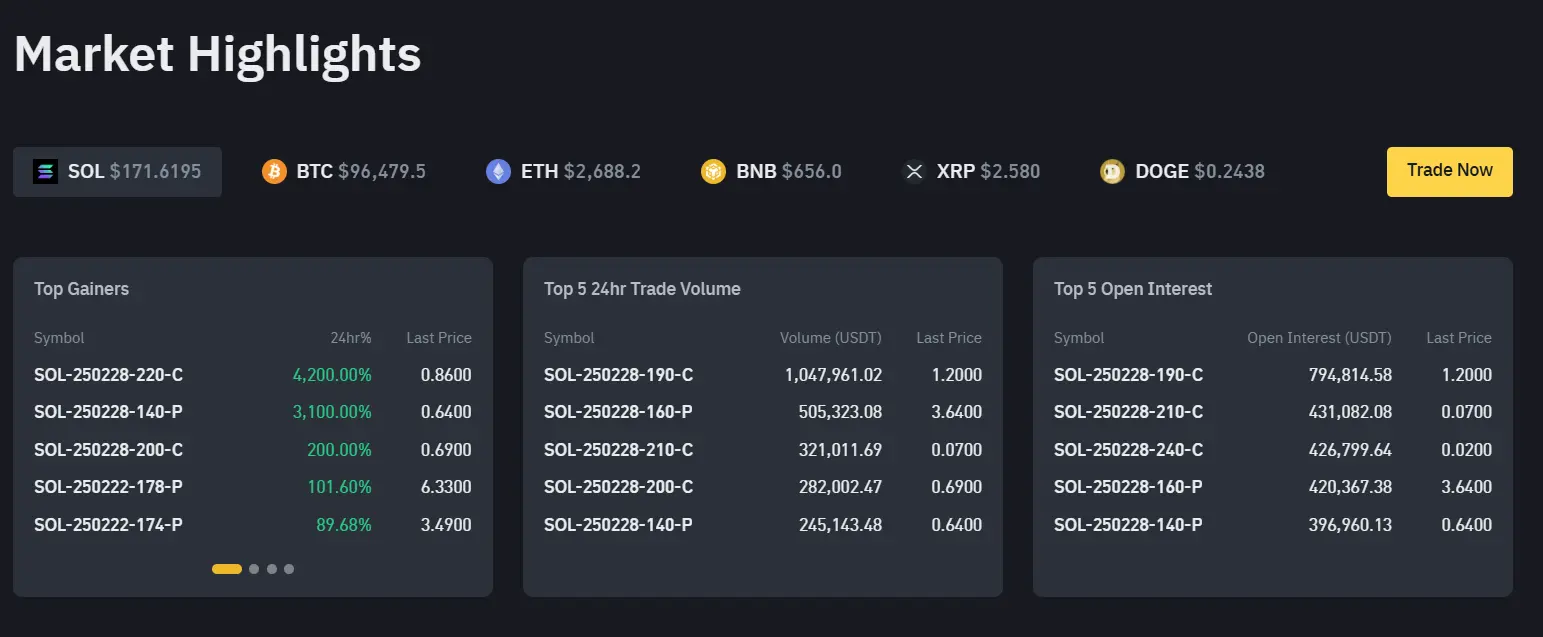1543x637 pixels.
Task: Click the 245,143.48 volume value
Action: pos(840,525)
